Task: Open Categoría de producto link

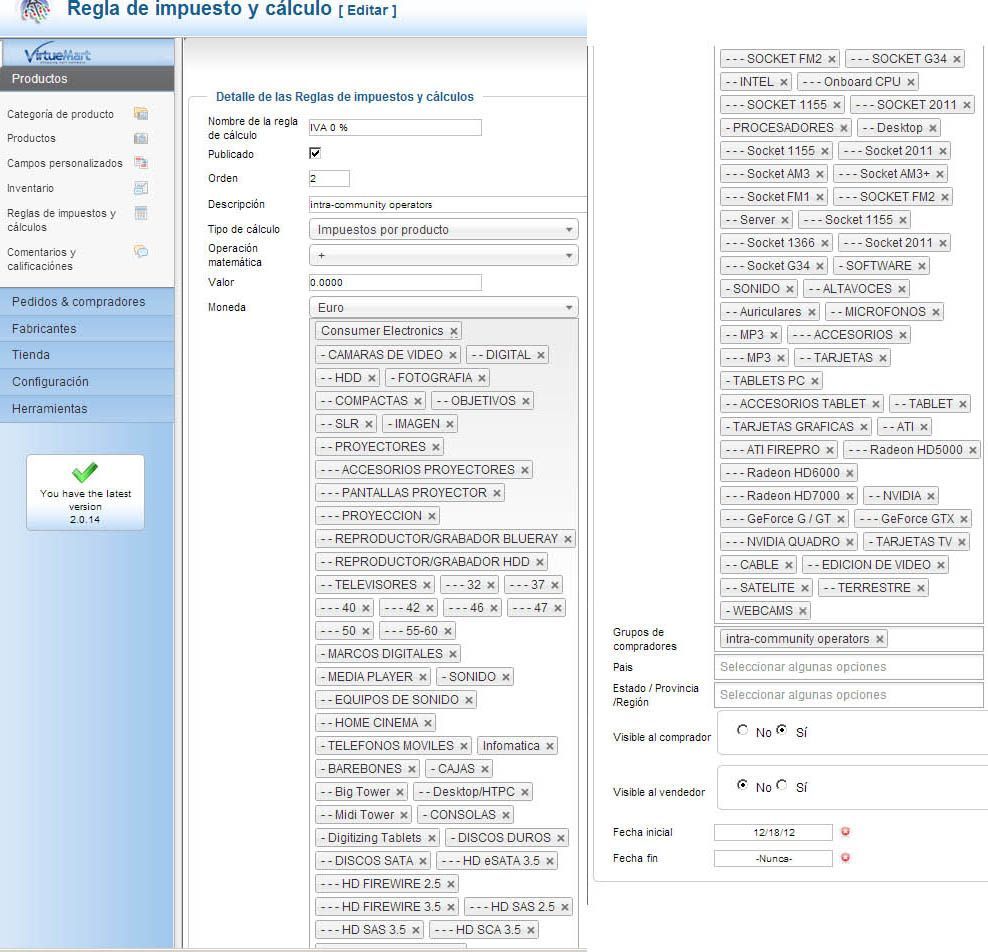Action: click(x=60, y=114)
